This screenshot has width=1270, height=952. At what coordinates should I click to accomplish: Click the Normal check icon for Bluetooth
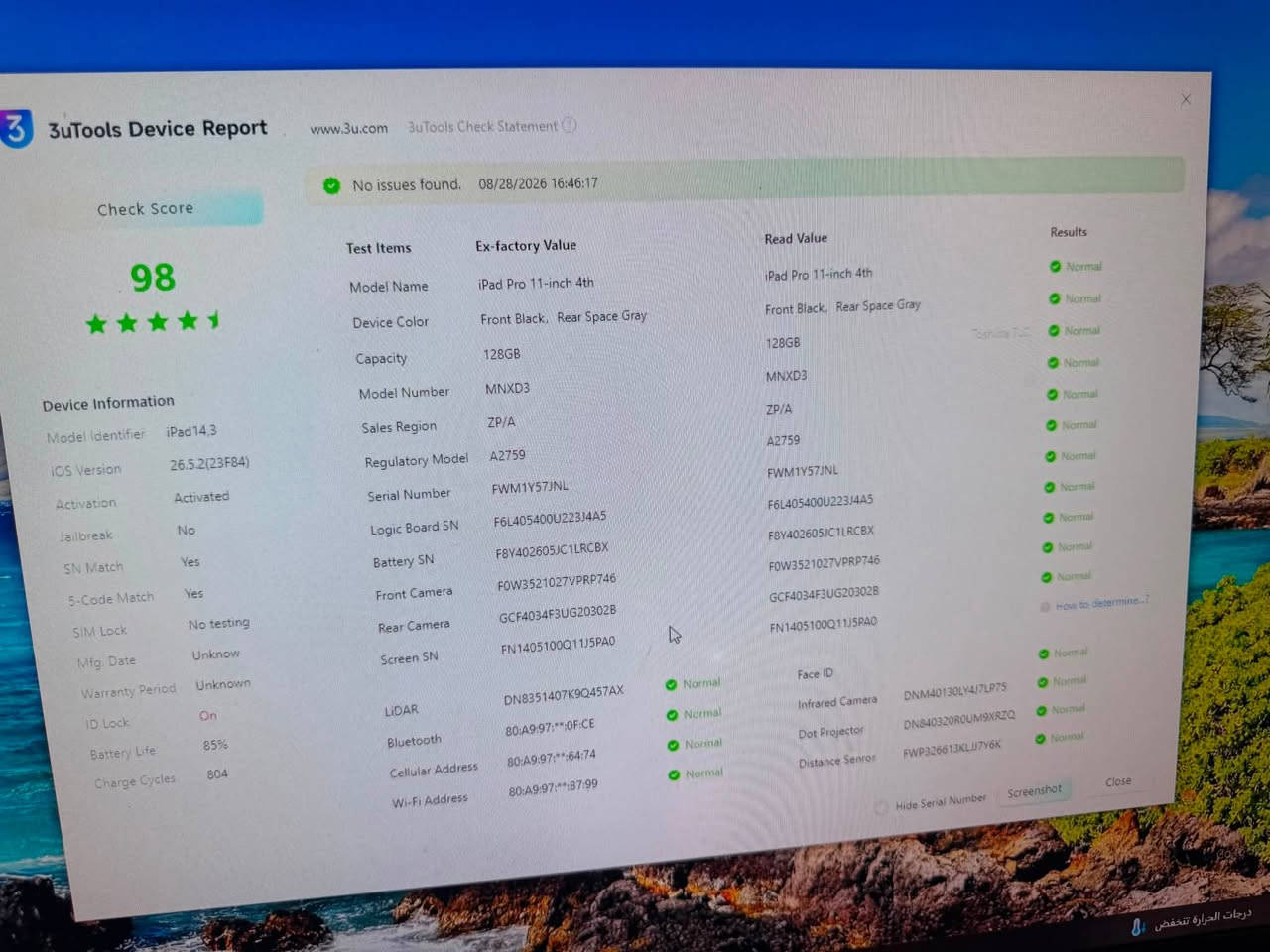(x=672, y=715)
